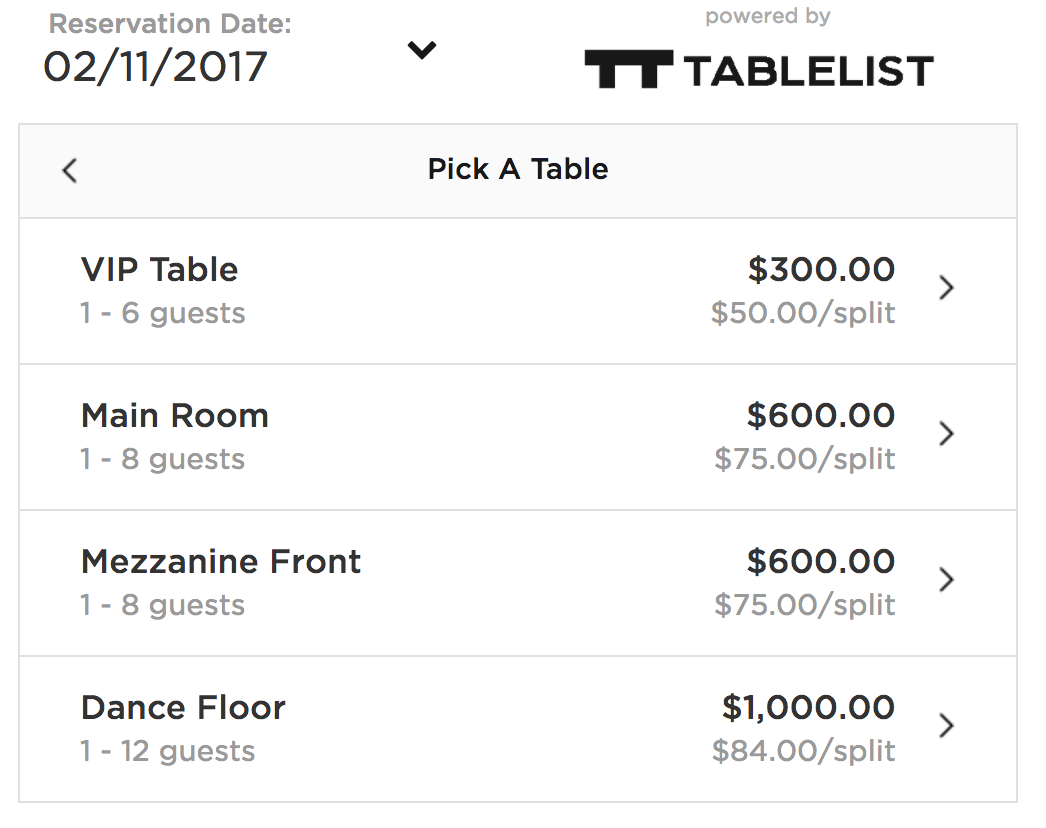Open the reservation date dropdown arrow
The width and height of the screenshot is (1046, 828).
422,50
